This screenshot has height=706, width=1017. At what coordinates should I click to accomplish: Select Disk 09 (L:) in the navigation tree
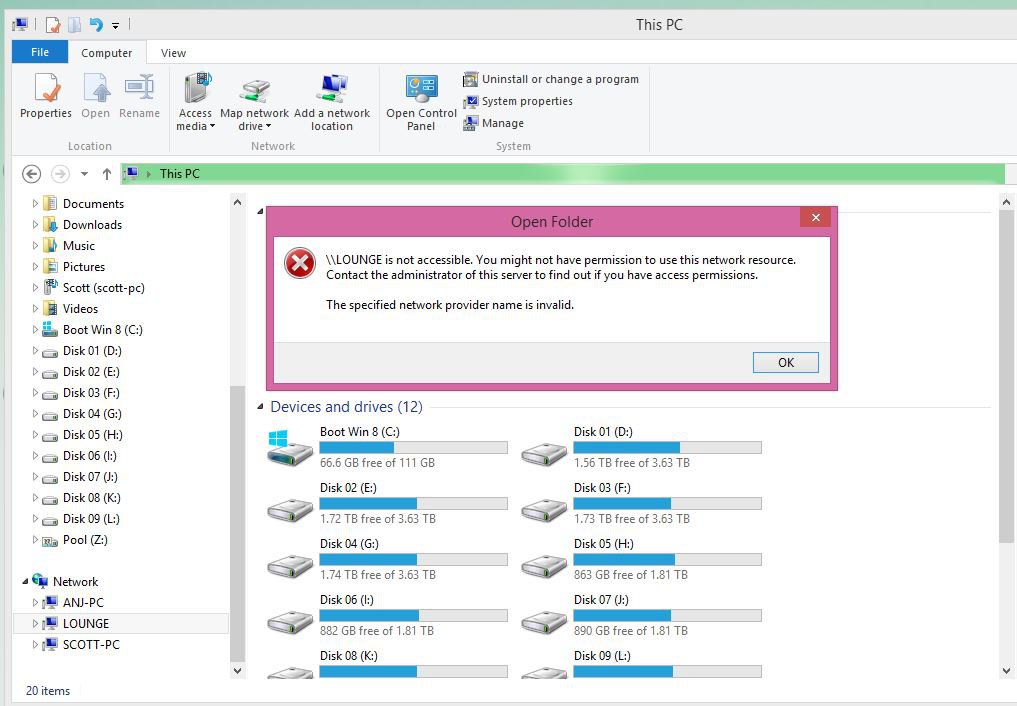[x=91, y=519]
